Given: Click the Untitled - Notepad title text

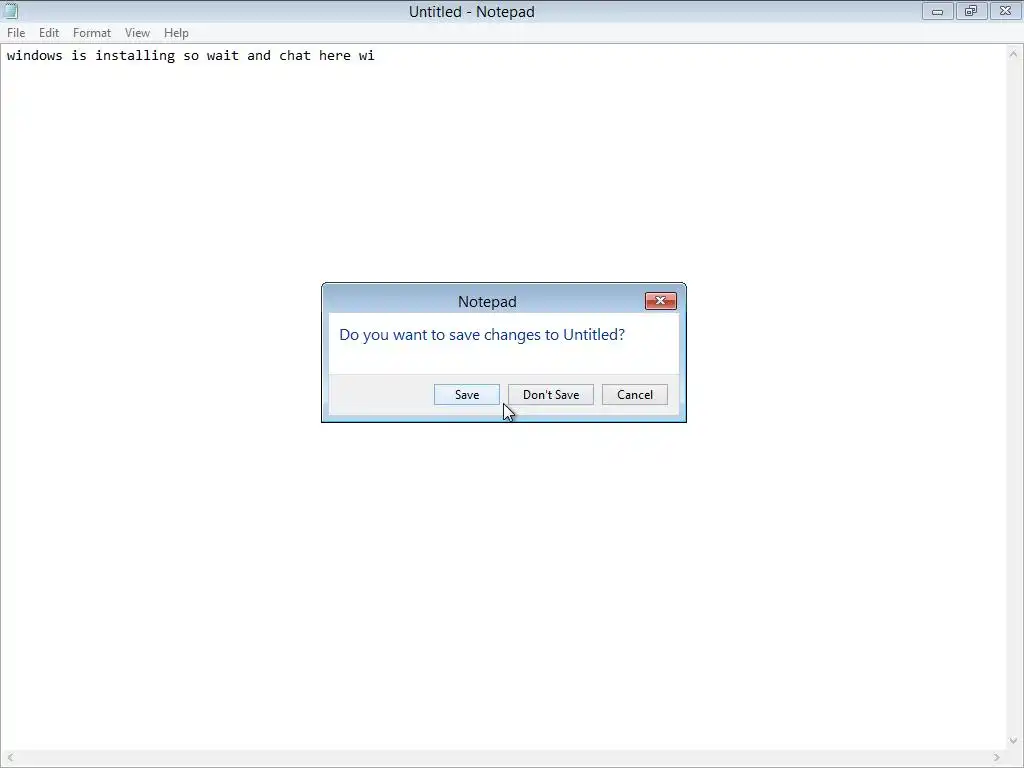Looking at the screenshot, I should coord(472,12).
